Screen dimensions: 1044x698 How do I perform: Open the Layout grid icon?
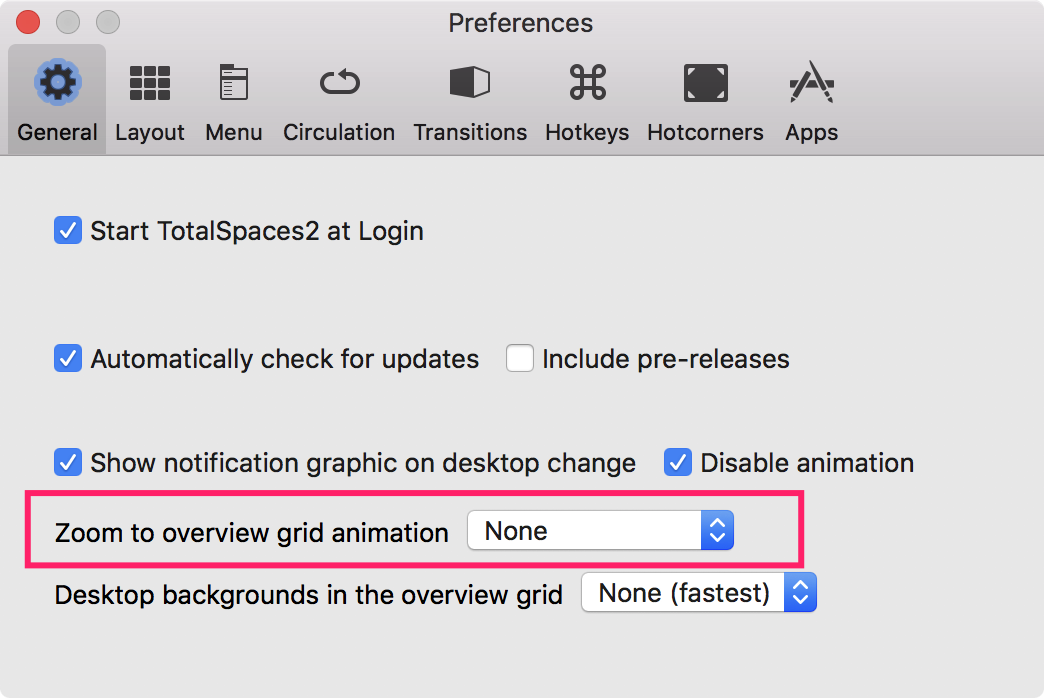150,84
